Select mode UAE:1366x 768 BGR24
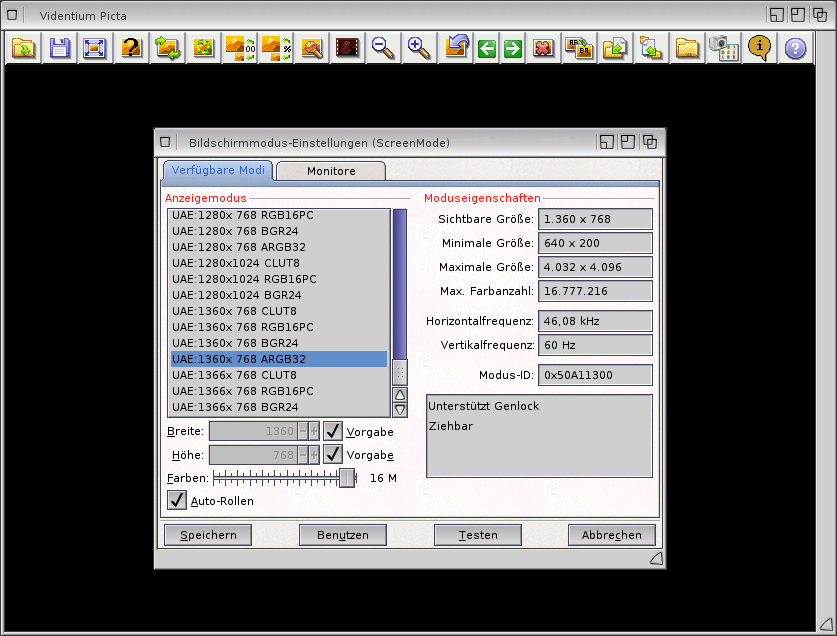The image size is (837, 636). pos(279,407)
